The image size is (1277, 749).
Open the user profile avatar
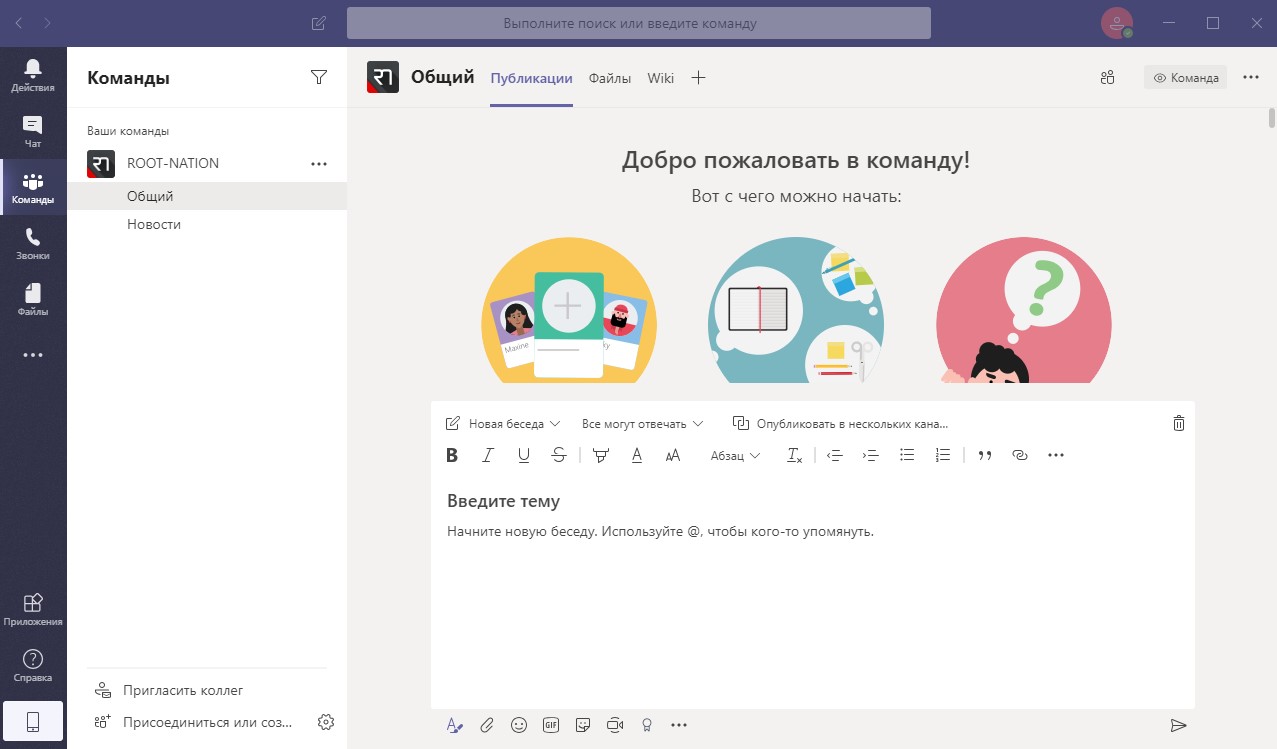(x=1117, y=23)
